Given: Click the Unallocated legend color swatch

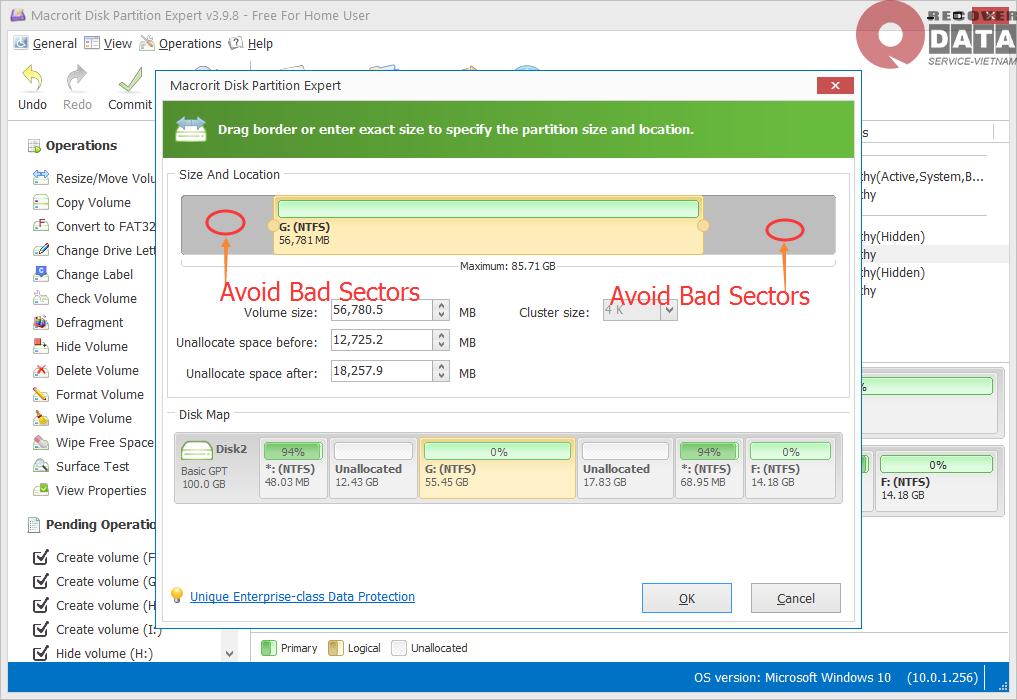Looking at the screenshot, I should tap(399, 647).
